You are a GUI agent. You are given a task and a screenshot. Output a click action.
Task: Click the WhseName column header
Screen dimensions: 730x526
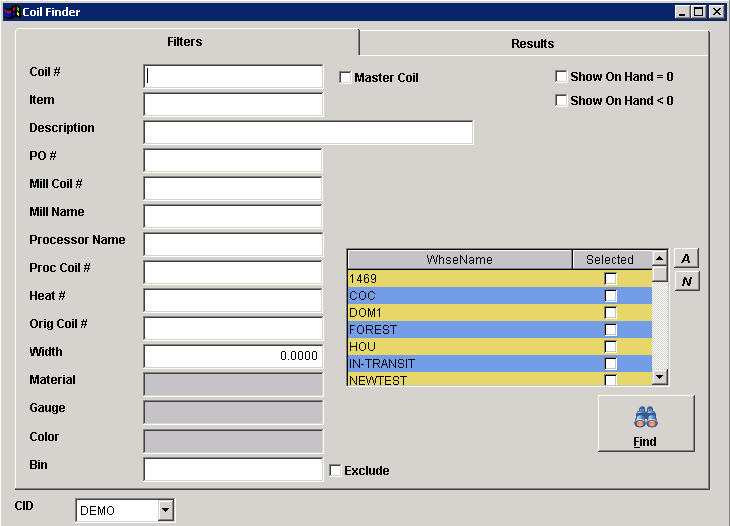point(459,259)
